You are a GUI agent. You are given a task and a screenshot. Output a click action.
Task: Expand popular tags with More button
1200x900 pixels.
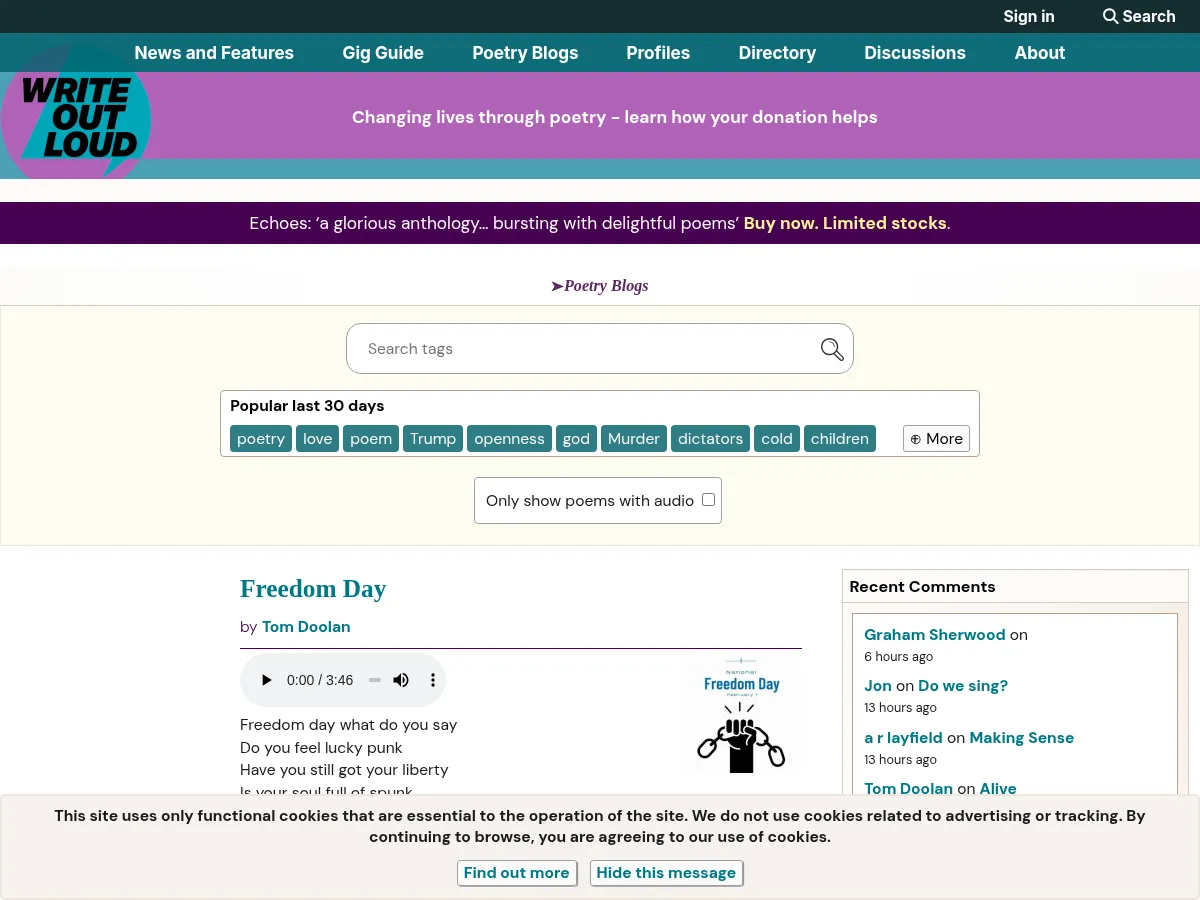[x=936, y=439]
